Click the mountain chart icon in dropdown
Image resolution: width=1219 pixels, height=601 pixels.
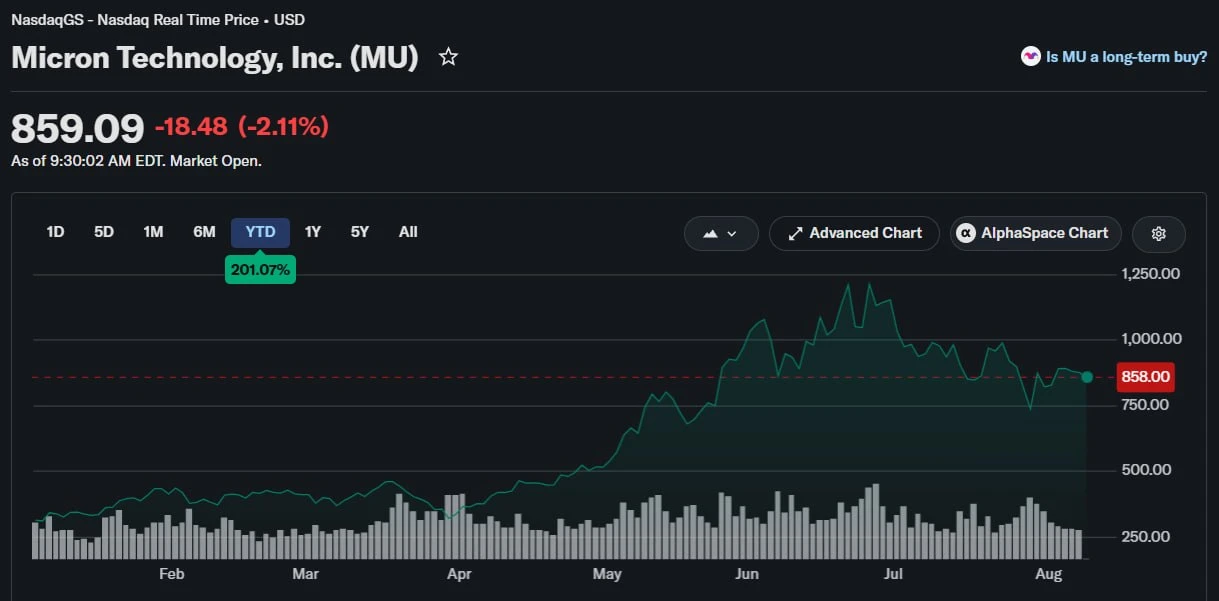click(x=711, y=233)
